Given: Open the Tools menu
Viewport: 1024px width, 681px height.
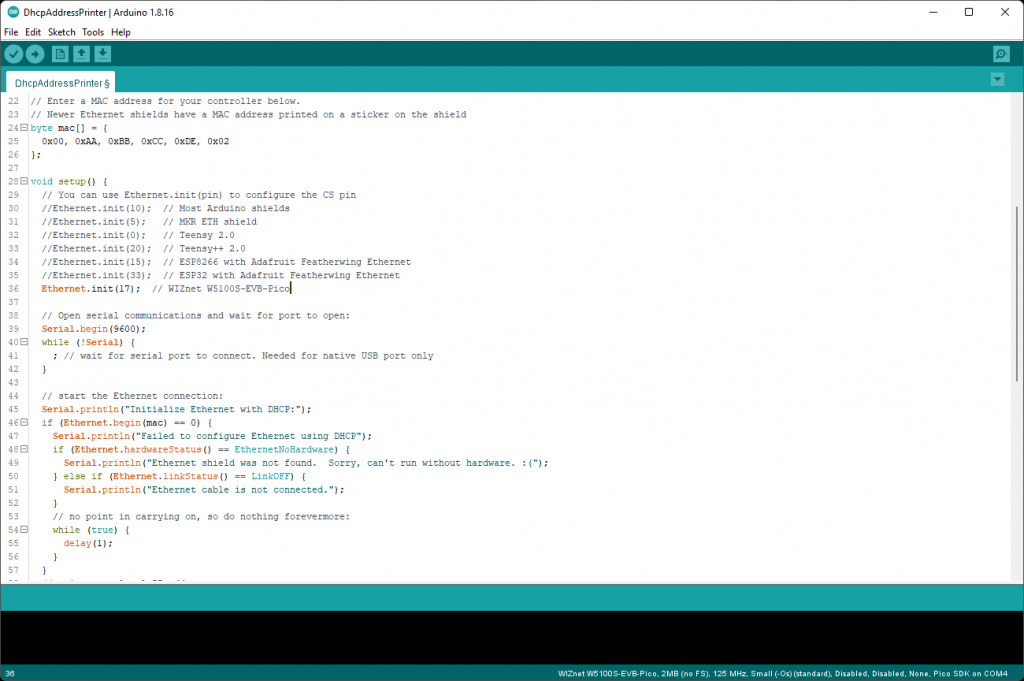Looking at the screenshot, I should point(93,32).
